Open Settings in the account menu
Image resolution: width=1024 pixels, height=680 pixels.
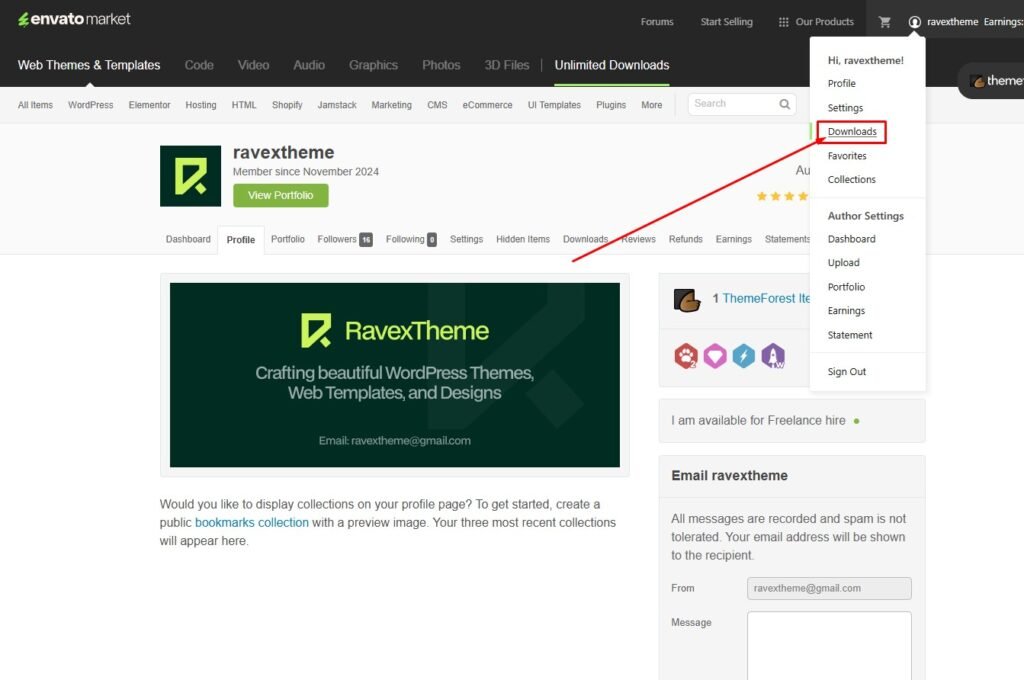845,108
